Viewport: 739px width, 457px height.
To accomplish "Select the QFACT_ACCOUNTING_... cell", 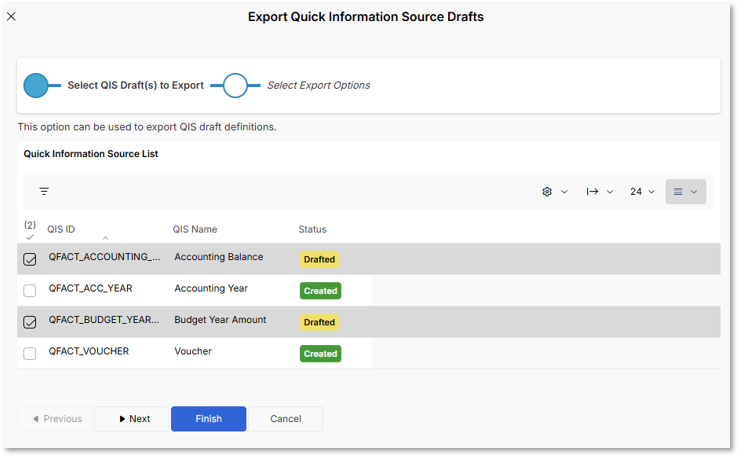I will [x=104, y=257].
